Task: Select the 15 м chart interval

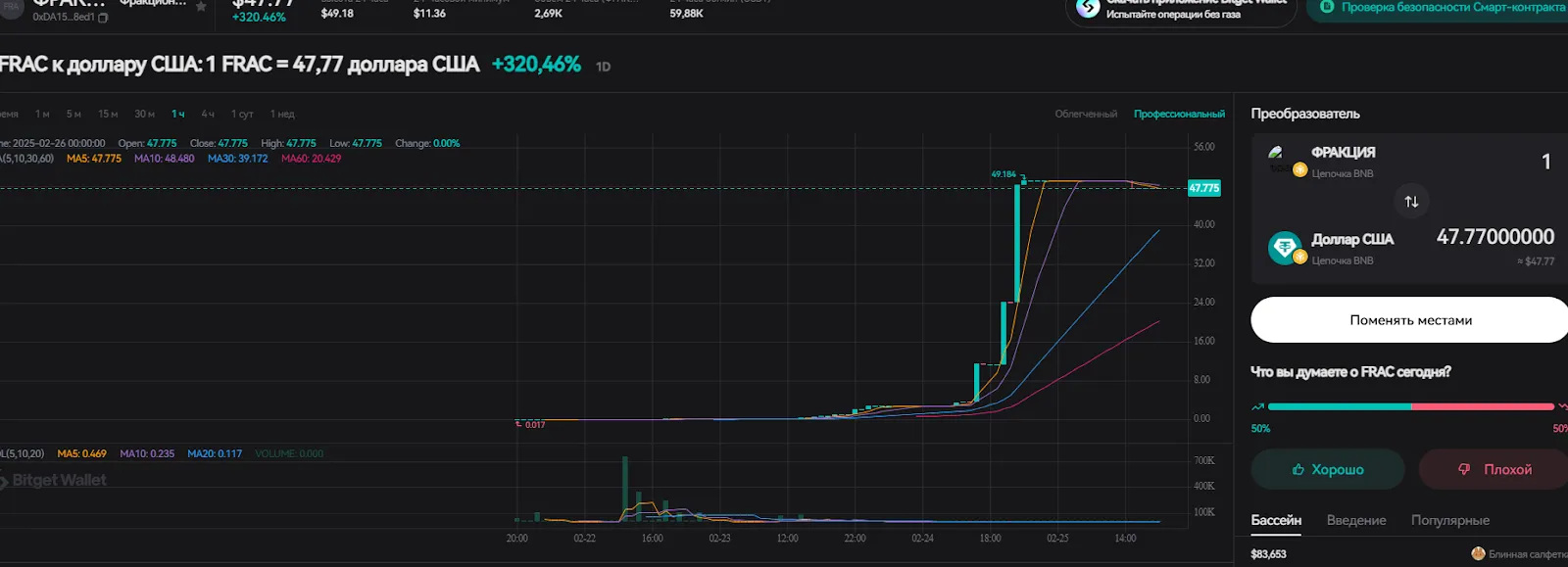Action: (108, 115)
